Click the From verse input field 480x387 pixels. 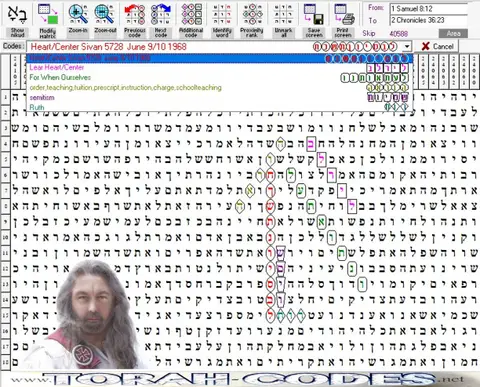429,9
